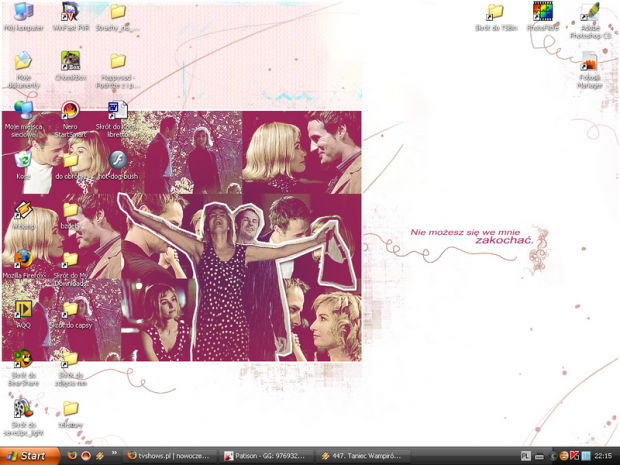Switch to tvshows.pl Firefox taskbar window
Viewport: 620px width, 465px height.
click(x=167, y=456)
